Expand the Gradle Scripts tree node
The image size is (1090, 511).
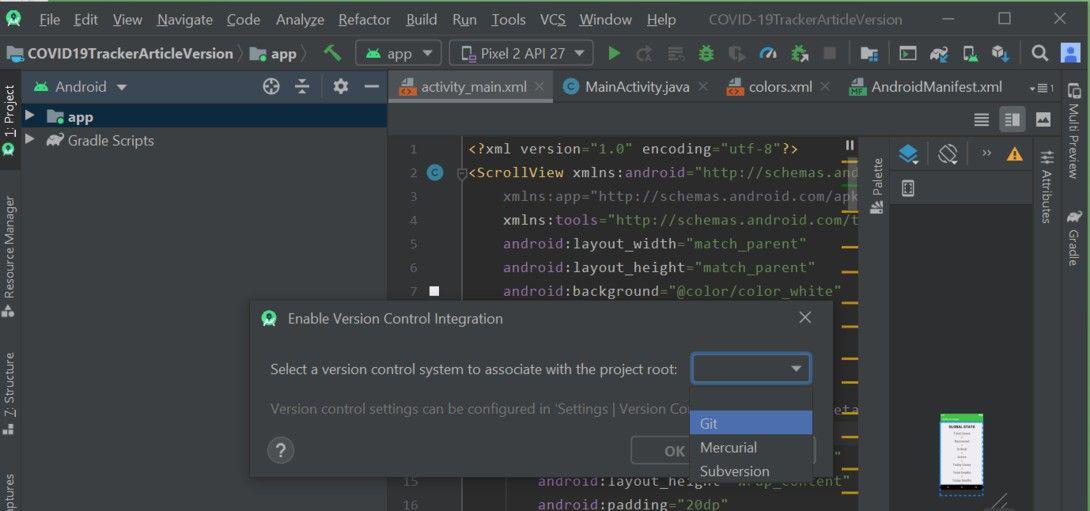(x=29, y=140)
